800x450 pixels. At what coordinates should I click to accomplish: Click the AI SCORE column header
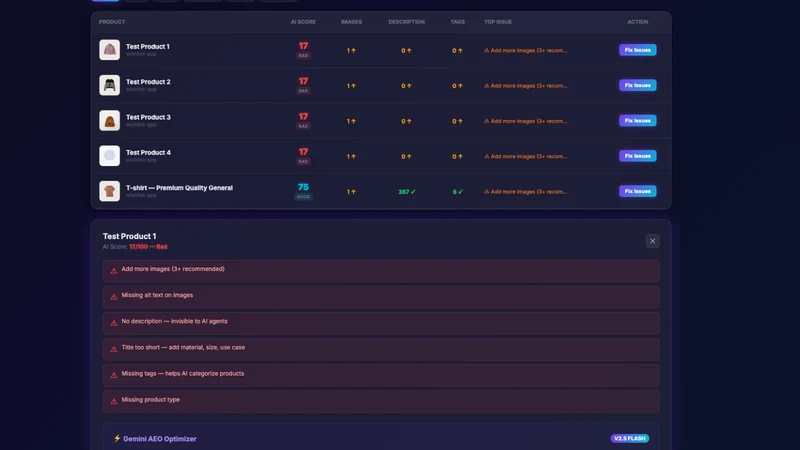coord(303,22)
